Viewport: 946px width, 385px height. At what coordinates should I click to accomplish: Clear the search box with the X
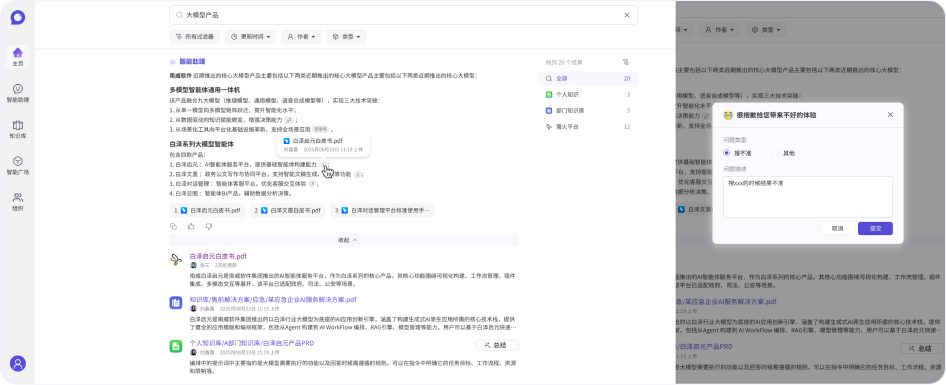coord(626,15)
